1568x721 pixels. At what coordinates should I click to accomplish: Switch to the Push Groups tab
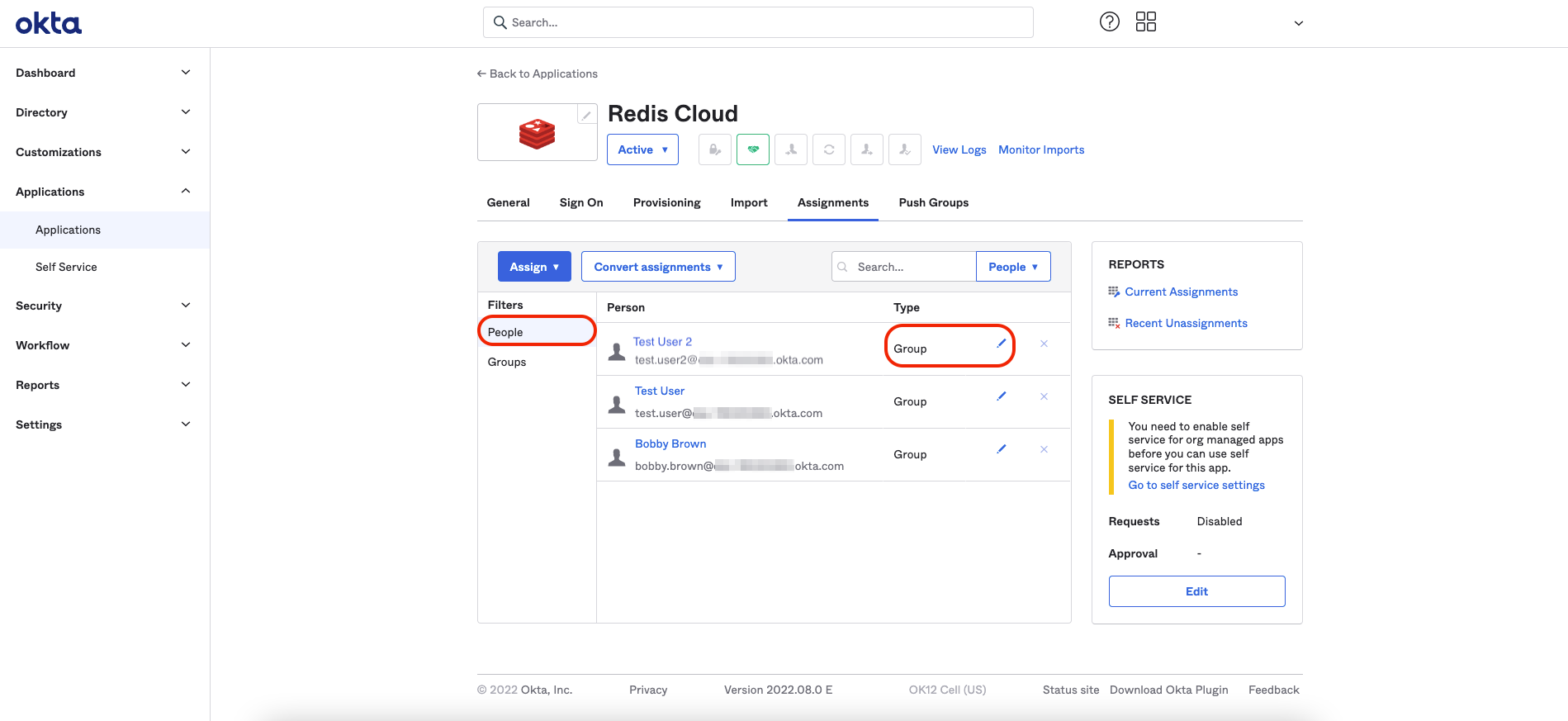pyautogui.click(x=933, y=202)
